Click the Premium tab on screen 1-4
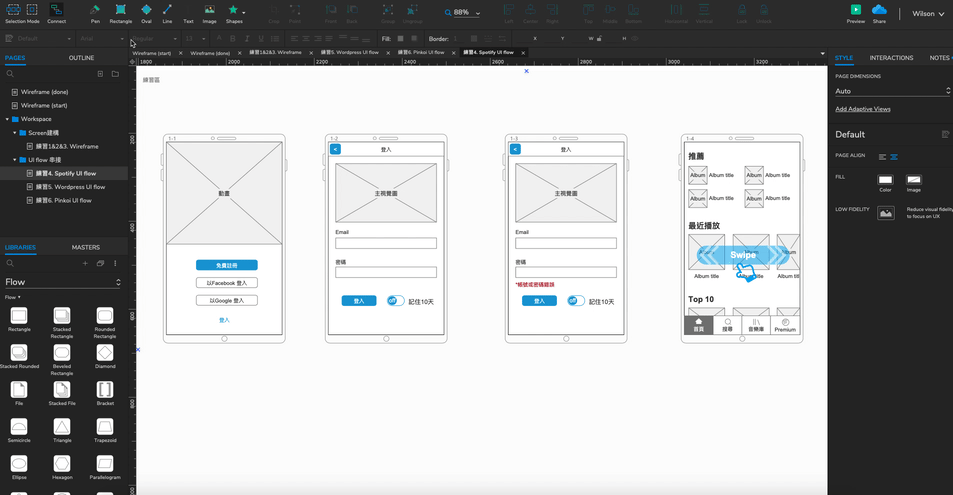The width and height of the screenshot is (953, 495). 785,325
